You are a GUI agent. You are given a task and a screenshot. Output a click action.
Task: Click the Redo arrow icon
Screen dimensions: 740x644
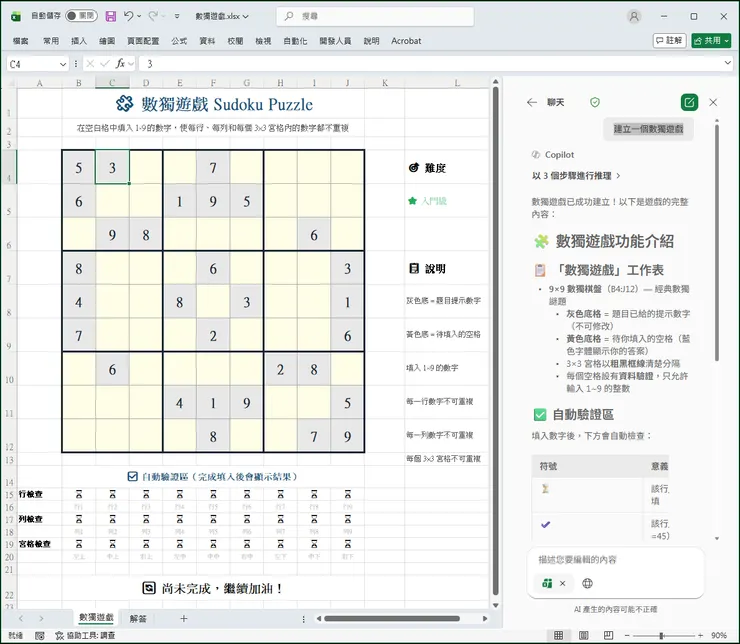point(153,16)
